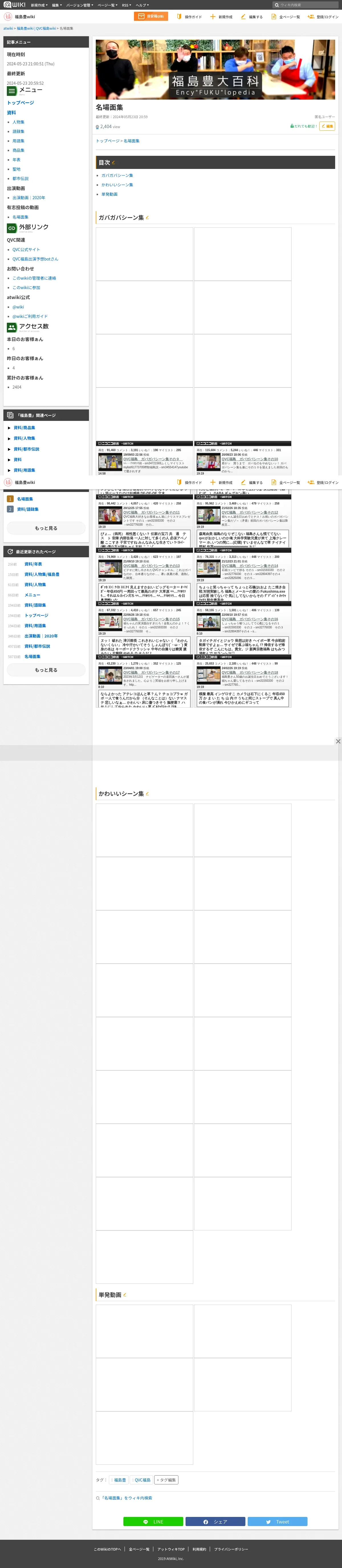Image resolution: width=342 pixels, height=1568 pixels.
Task: Click the 登録/ログイン user link
Action: point(323,17)
